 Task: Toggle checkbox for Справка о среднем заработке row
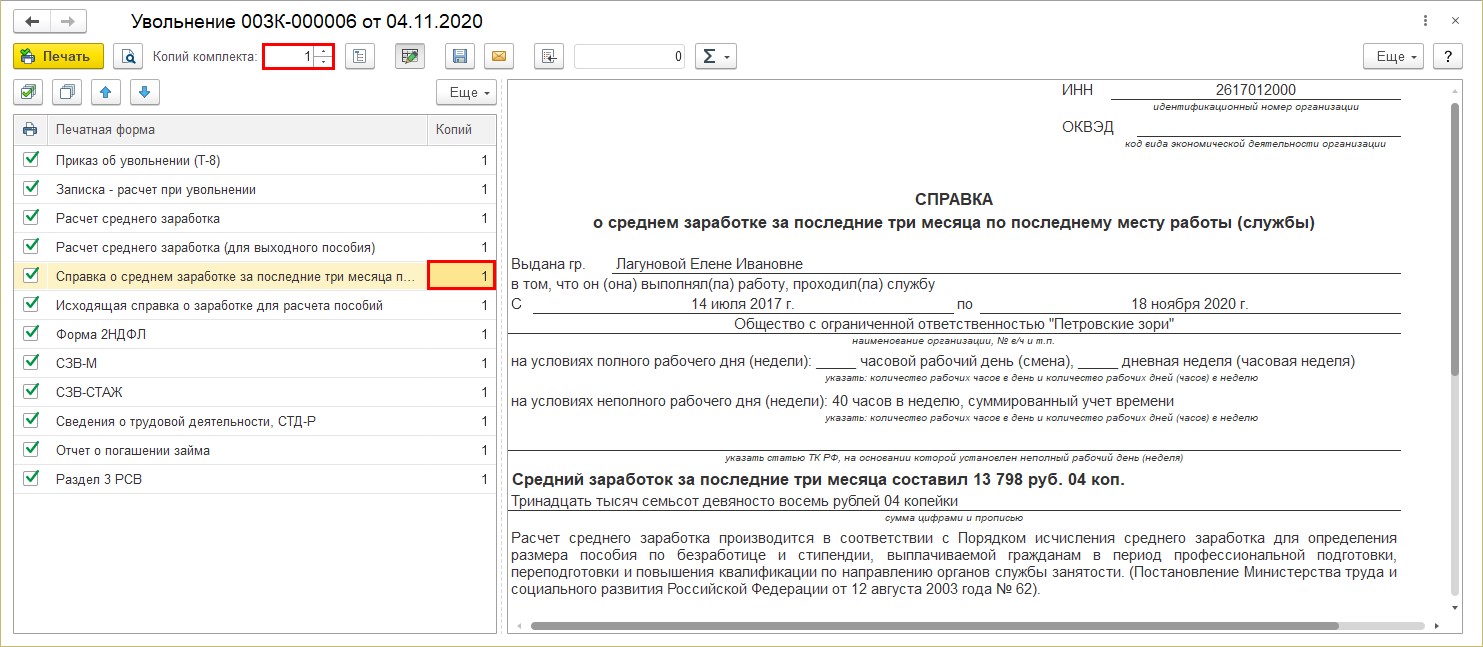click(30, 276)
